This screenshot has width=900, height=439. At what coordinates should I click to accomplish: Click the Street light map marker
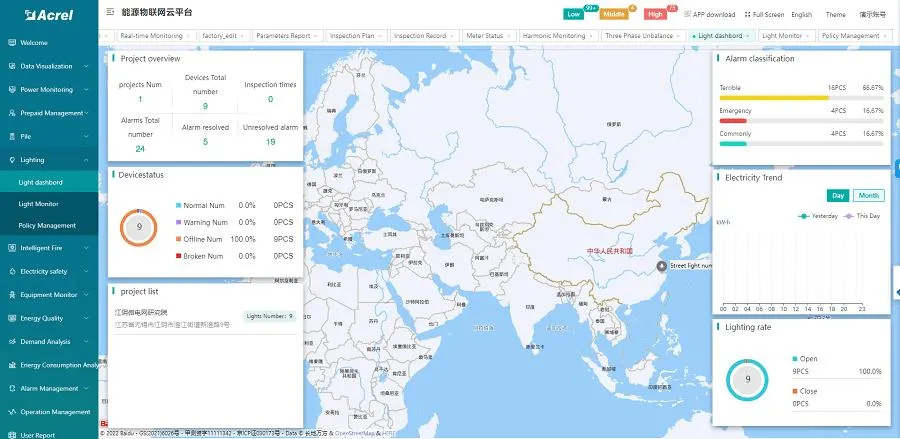click(661, 265)
